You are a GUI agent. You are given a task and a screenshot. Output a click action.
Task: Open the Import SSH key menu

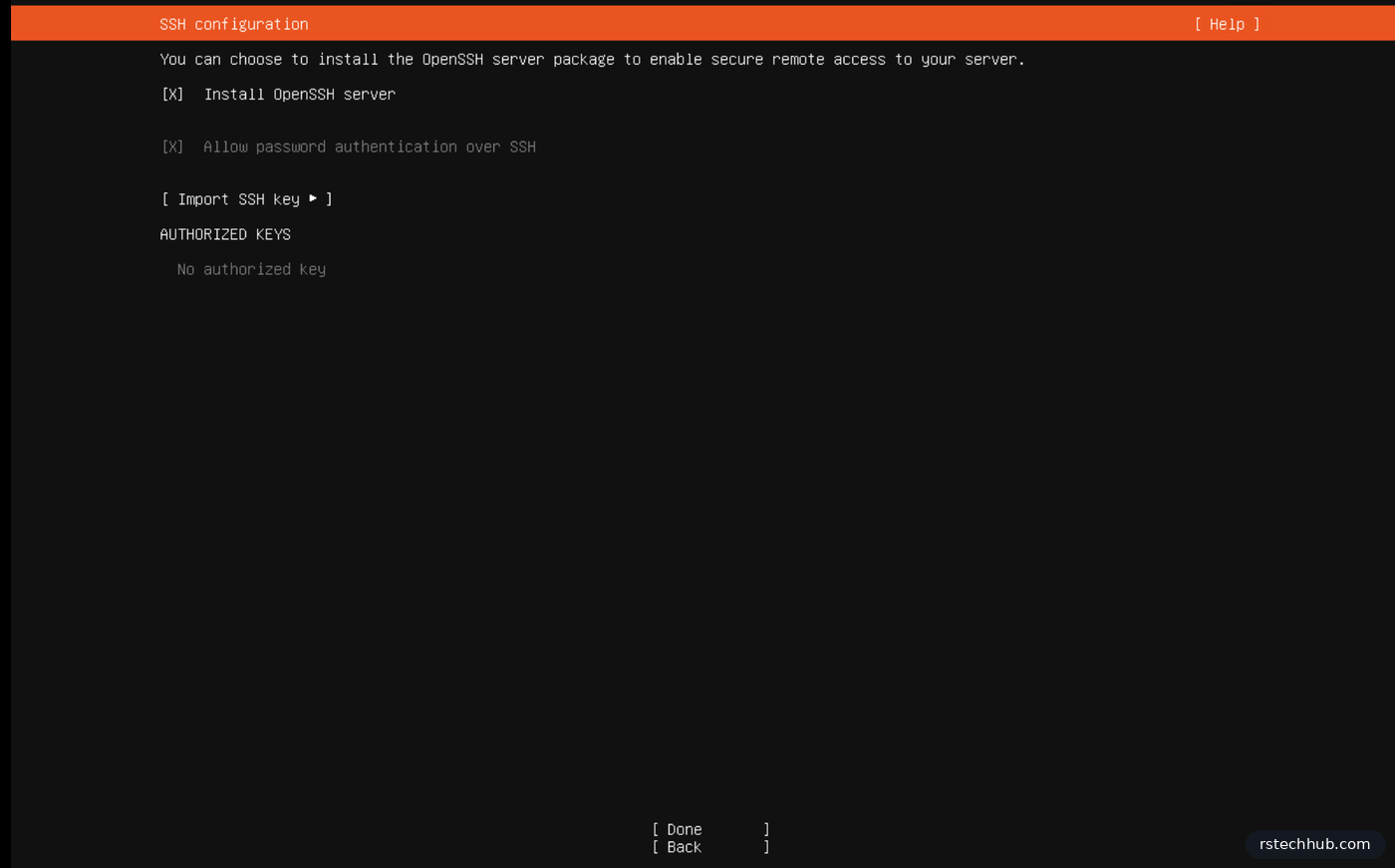247,199
